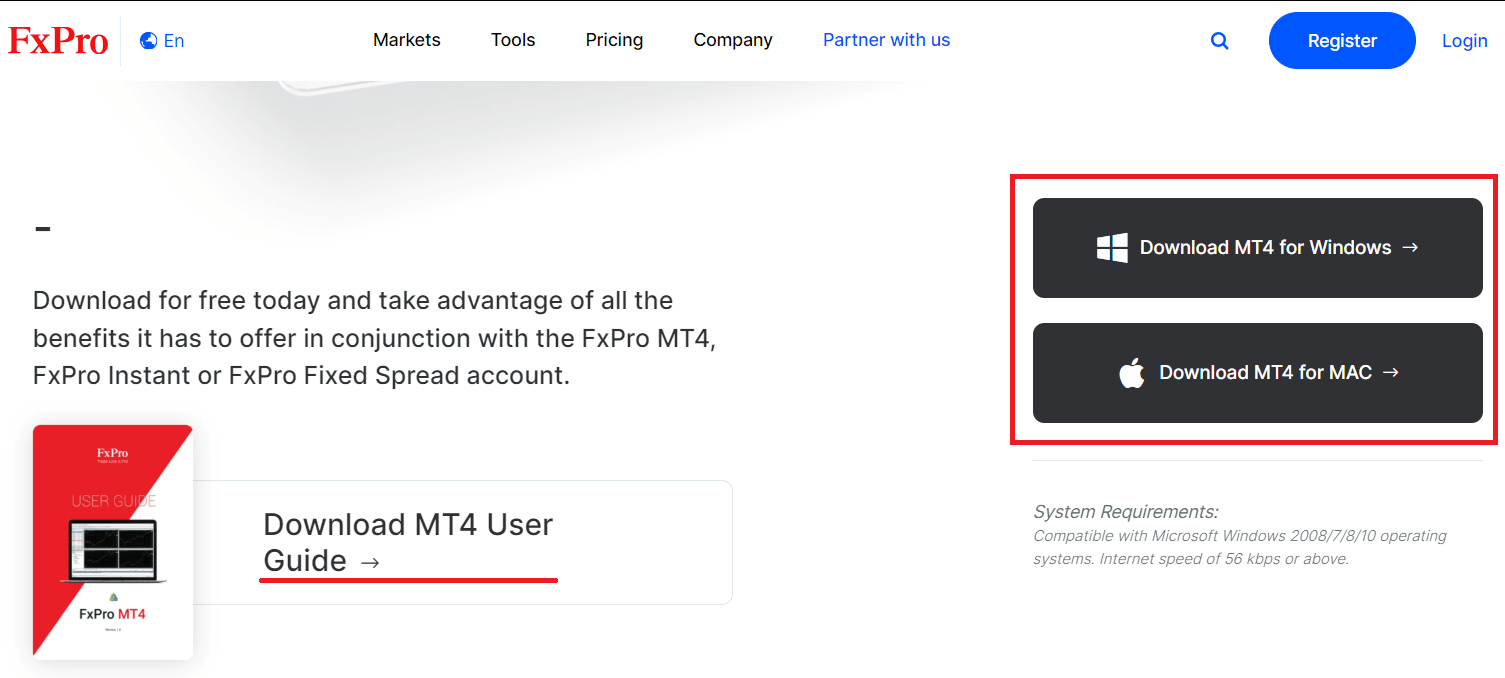
Task: Click the MT4 User Guide cover thumbnail
Action: [x=112, y=541]
